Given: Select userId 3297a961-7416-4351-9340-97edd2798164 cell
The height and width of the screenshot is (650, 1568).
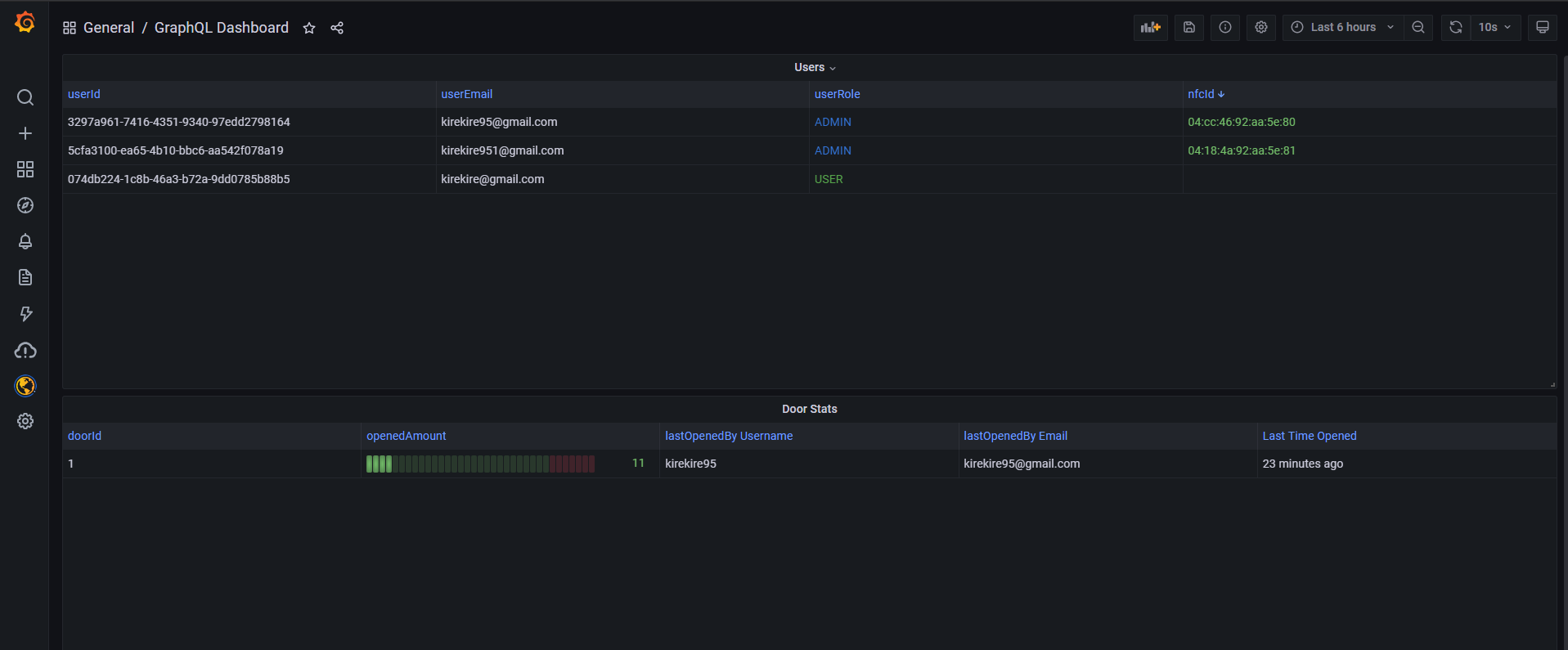Looking at the screenshot, I should point(249,122).
